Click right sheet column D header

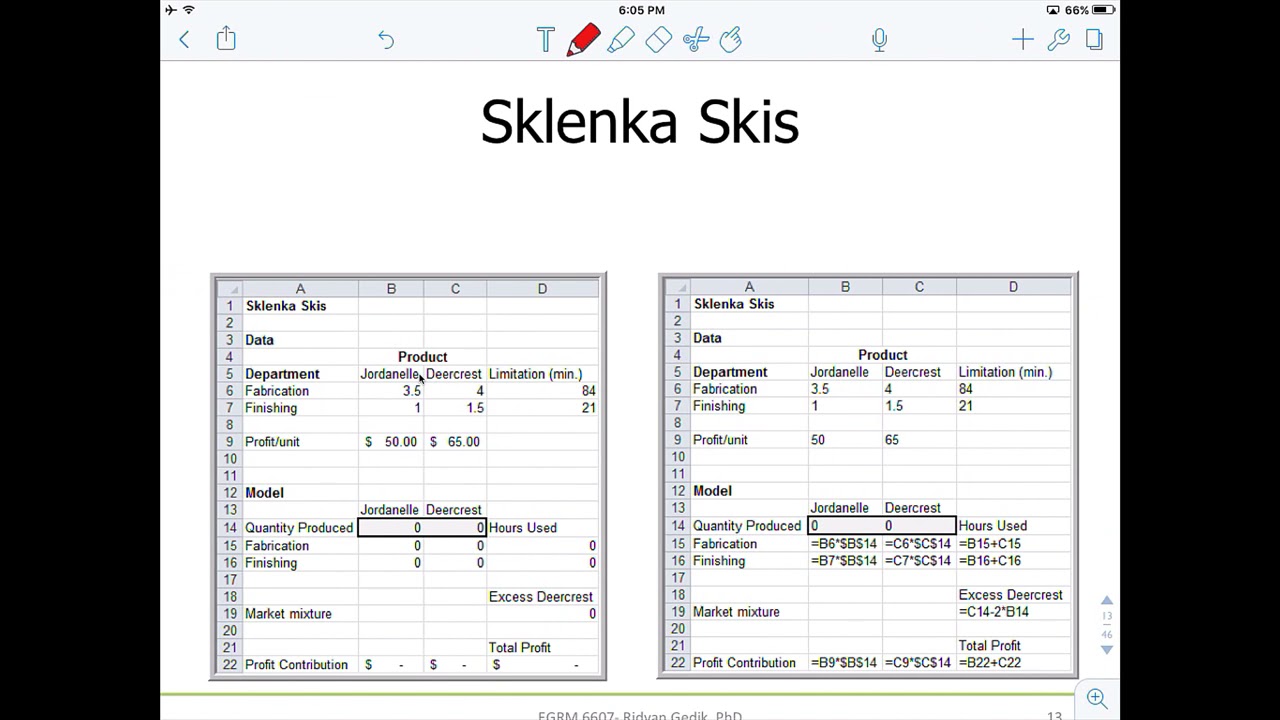point(1013,287)
